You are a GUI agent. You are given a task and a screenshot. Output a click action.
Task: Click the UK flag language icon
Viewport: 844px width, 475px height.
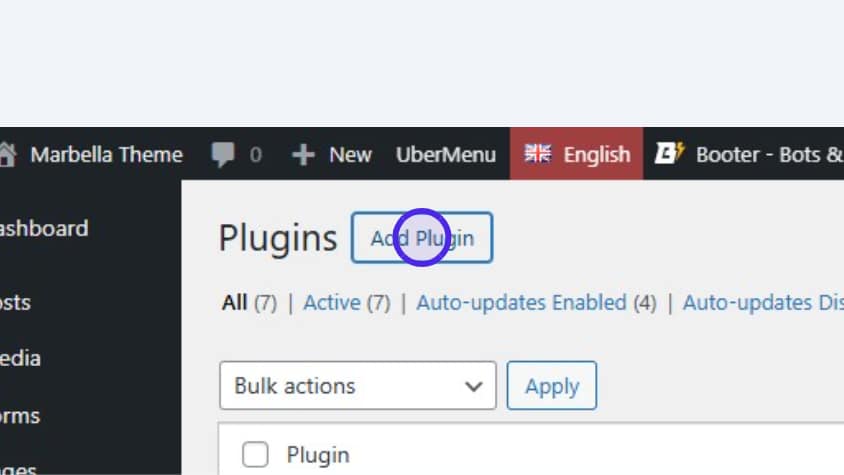click(538, 154)
